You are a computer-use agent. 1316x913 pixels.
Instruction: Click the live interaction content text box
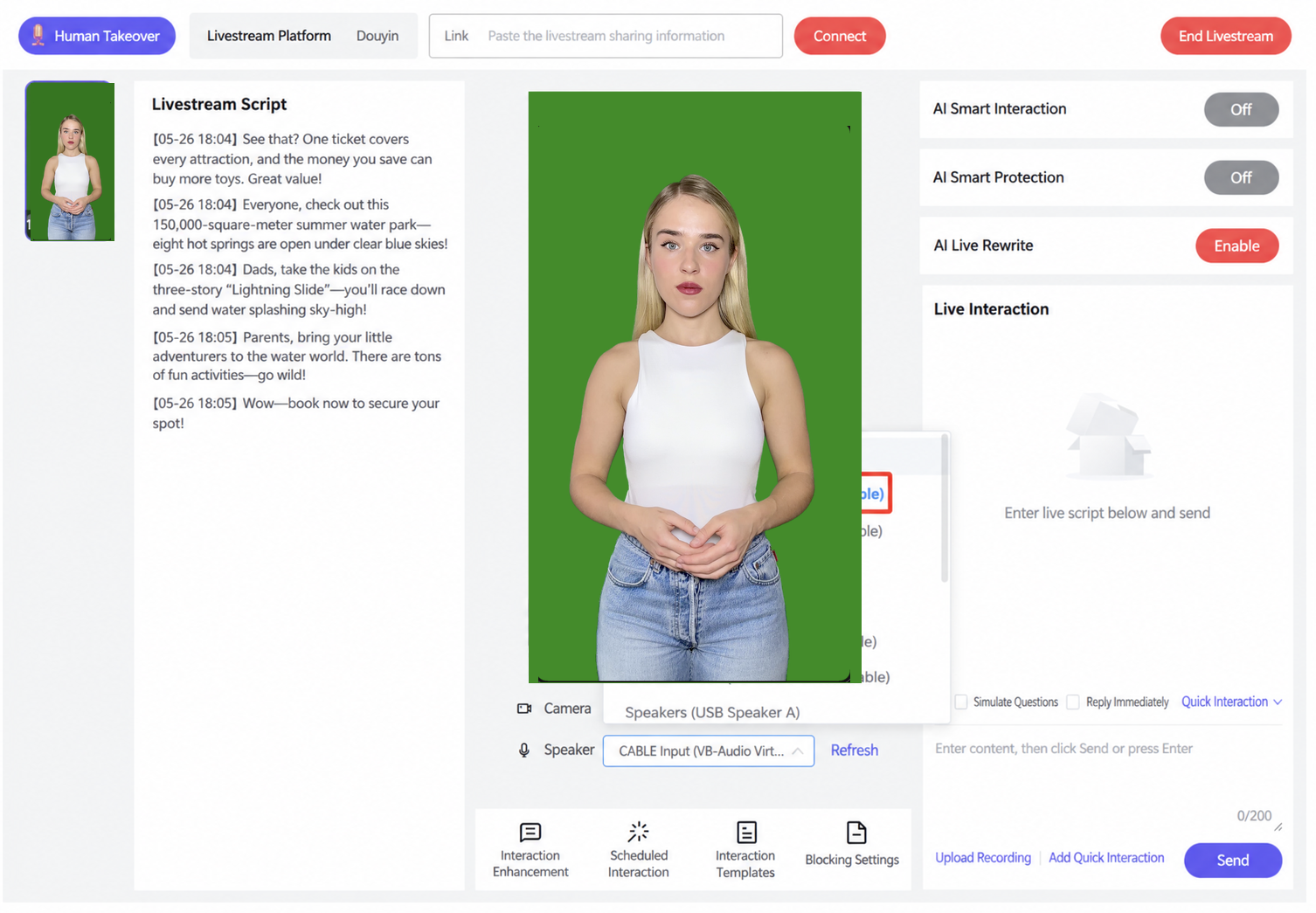pos(1107,778)
